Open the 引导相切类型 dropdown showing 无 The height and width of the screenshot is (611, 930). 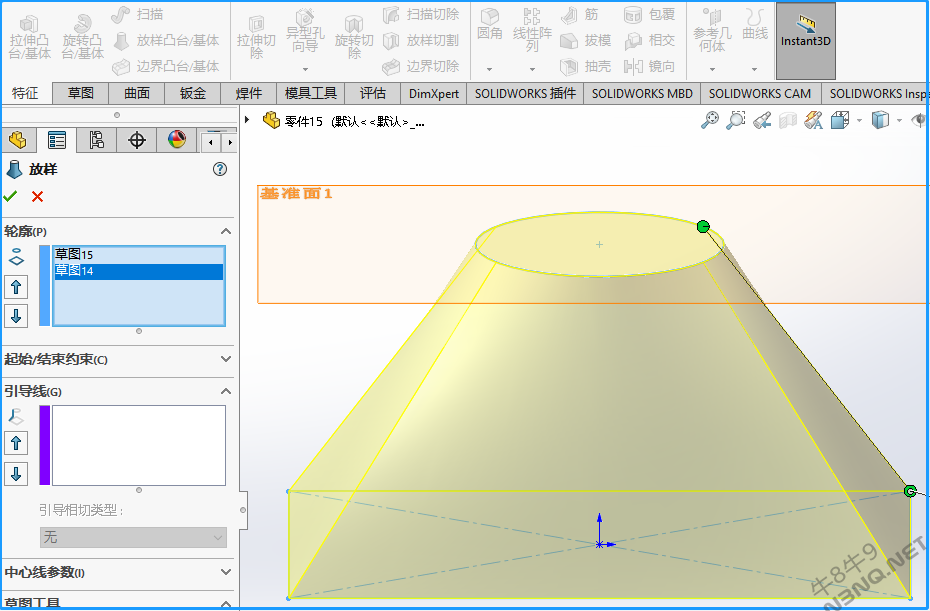point(133,537)
